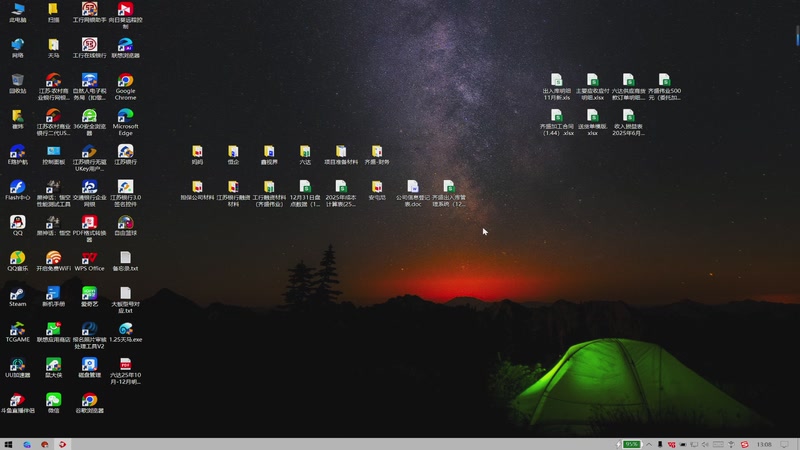800x450 pixels.
Task: Select the 网络 Network desktop icon
Action: coord(18,48)
